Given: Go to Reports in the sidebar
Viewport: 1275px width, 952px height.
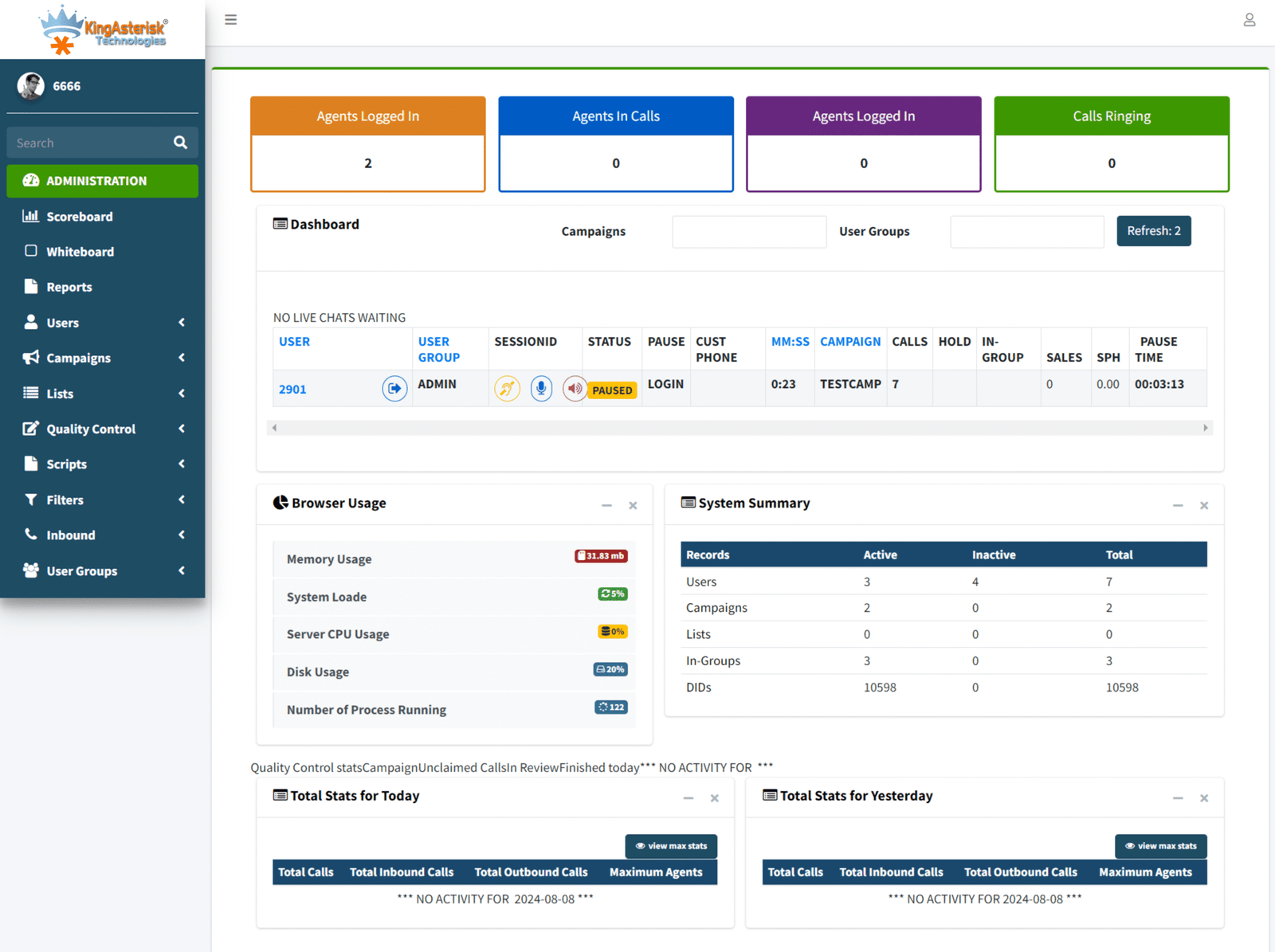Looking at the screenshot, I should [69, 287].
